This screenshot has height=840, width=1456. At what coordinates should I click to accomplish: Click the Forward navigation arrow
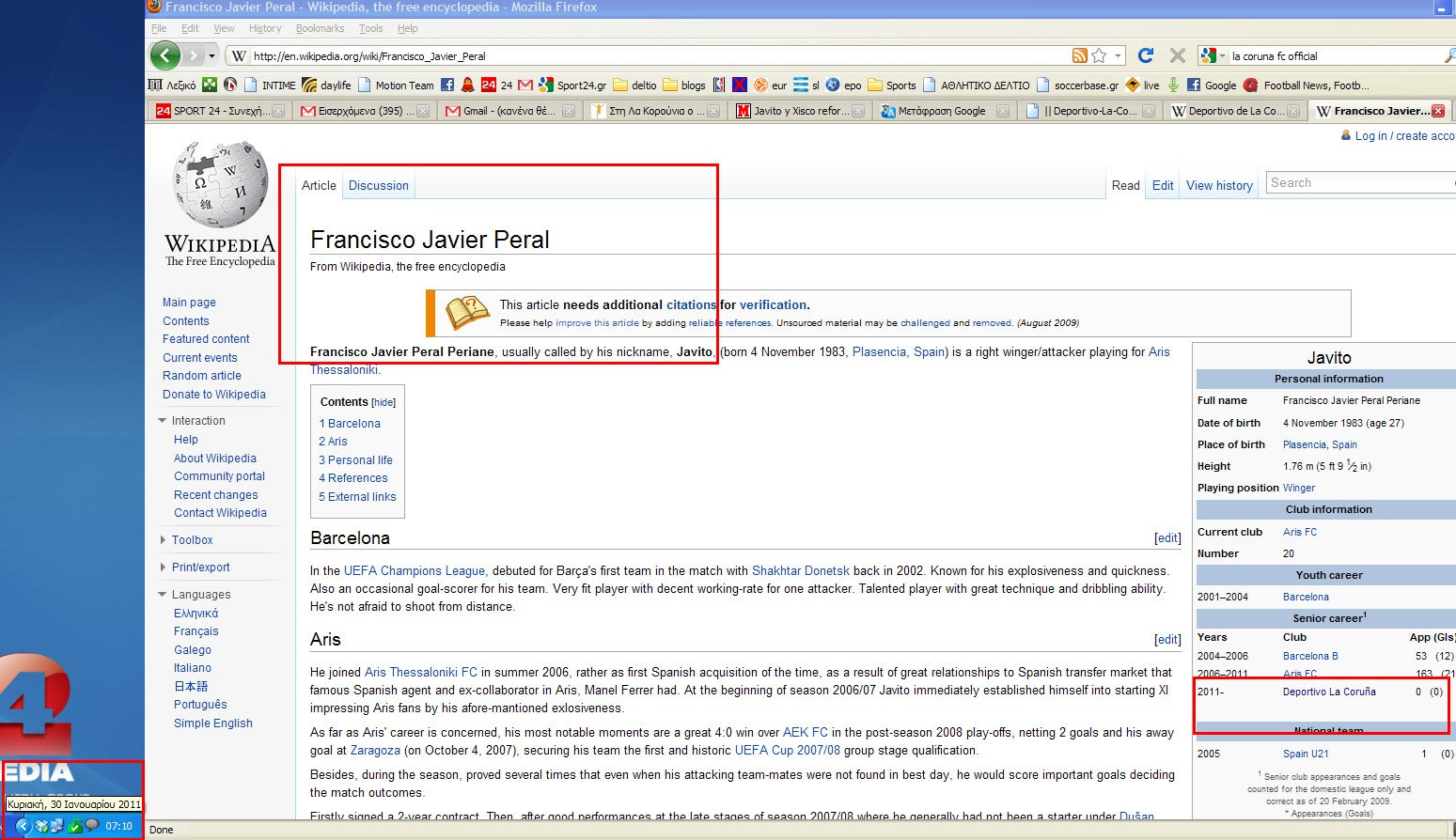[x=193, y=55]
